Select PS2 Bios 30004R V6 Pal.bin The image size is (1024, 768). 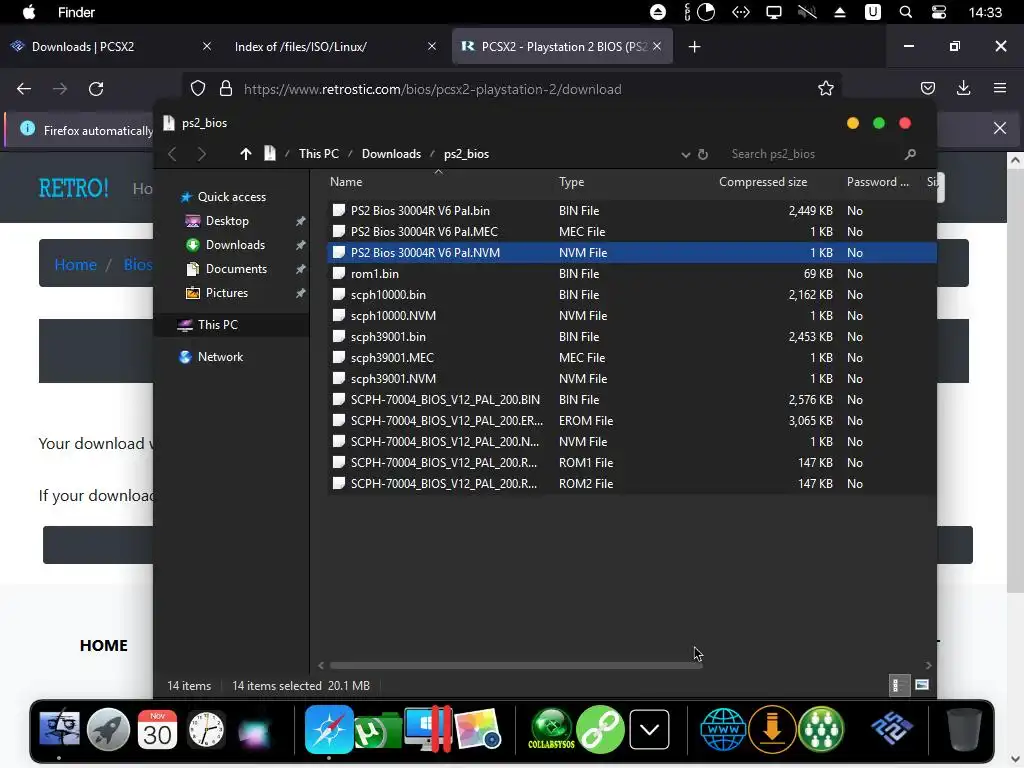click(631, 211)
